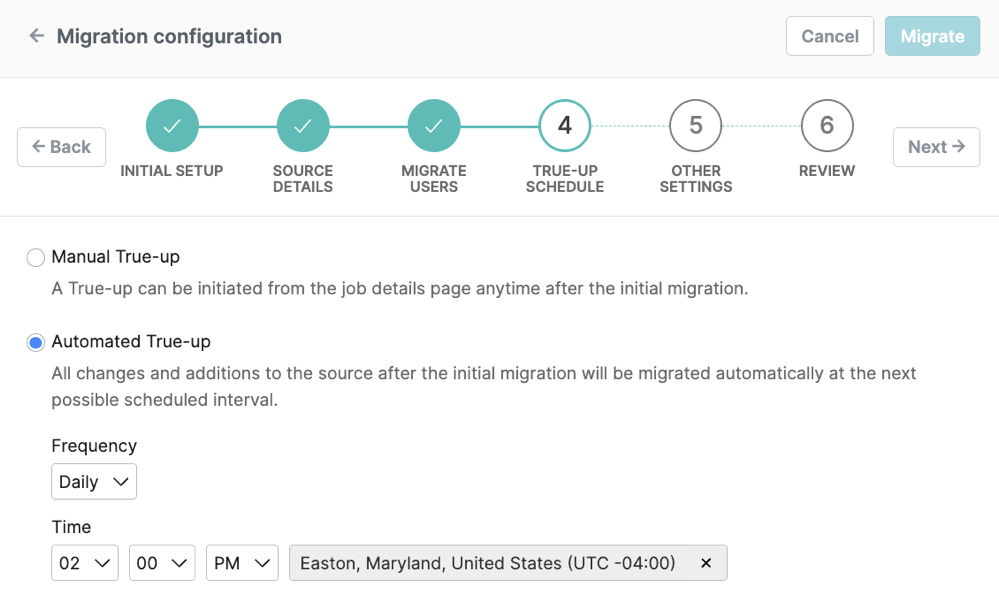Click the Migrate Users completed step circle
The width and height of the screenshot is (999, 603).
[434, 126]
